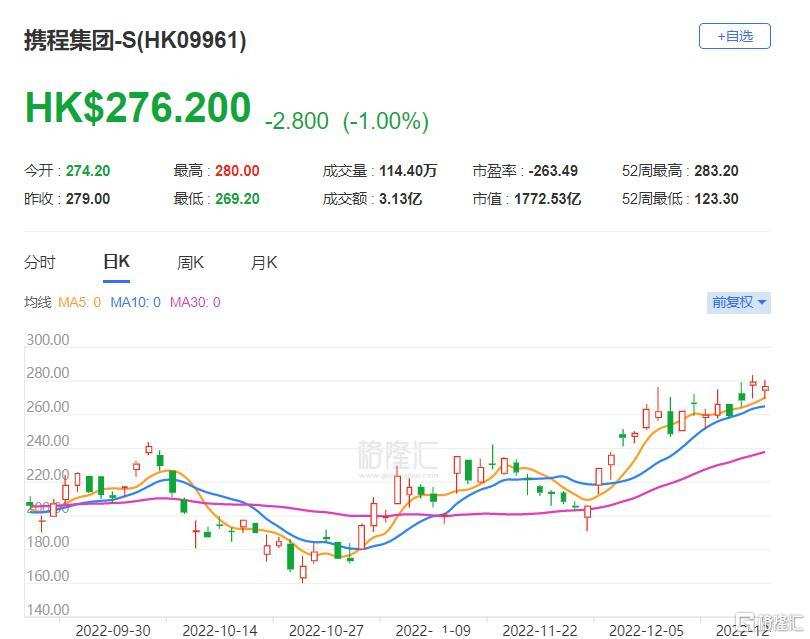Click the 2022-12-05 date axis label
Screen dimensions: 810x639
click(x=646, y=631)
